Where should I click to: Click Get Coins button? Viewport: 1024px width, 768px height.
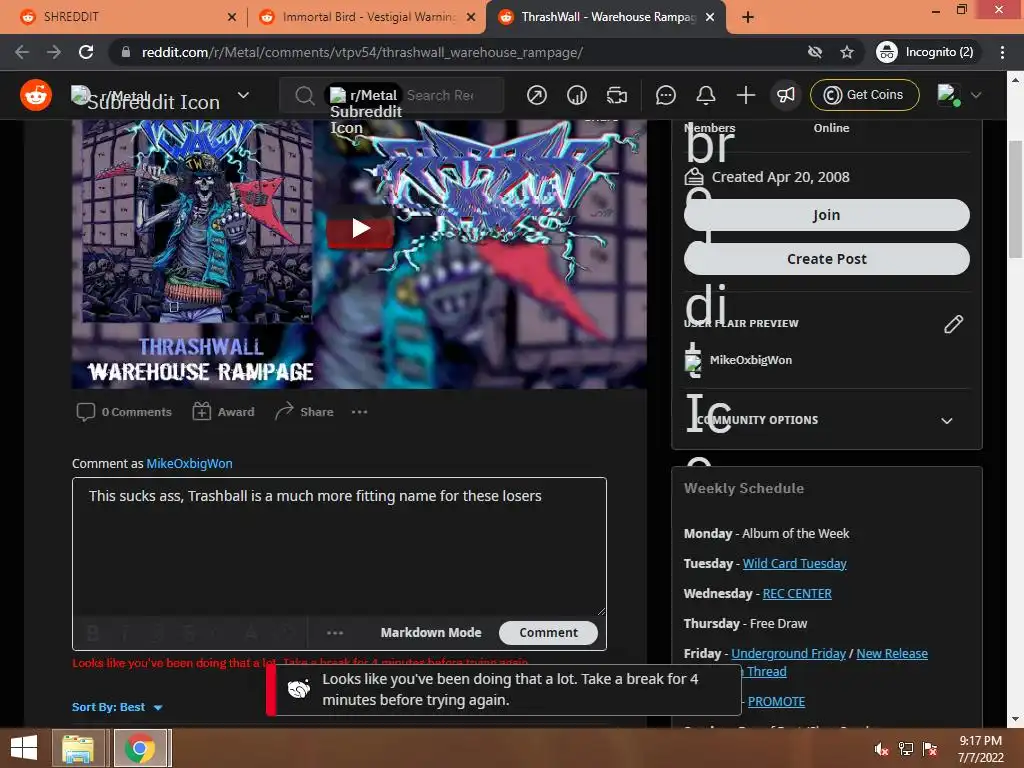(x=864, y=95)
